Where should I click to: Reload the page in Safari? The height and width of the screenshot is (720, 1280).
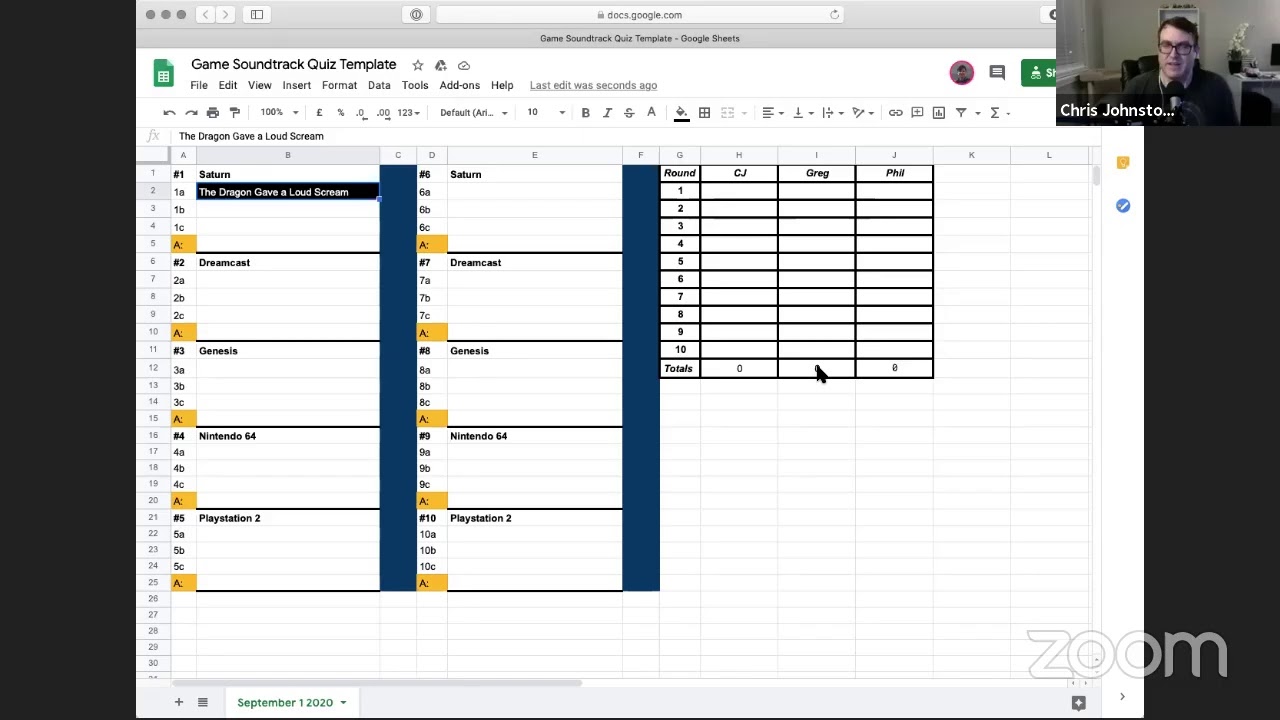tap(835, 15)
